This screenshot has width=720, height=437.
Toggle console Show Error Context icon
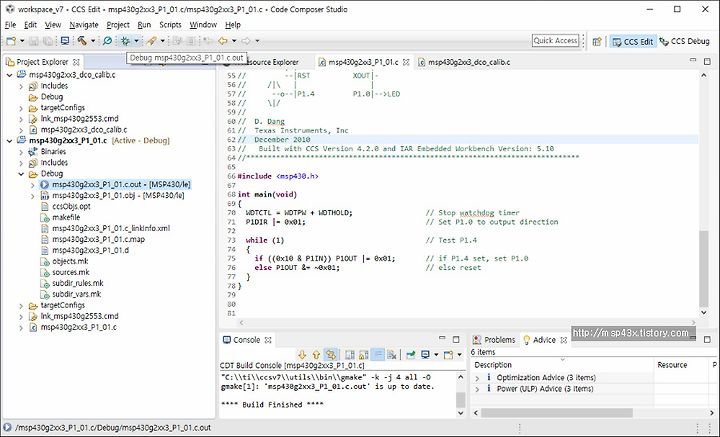(x=331, y=354)
